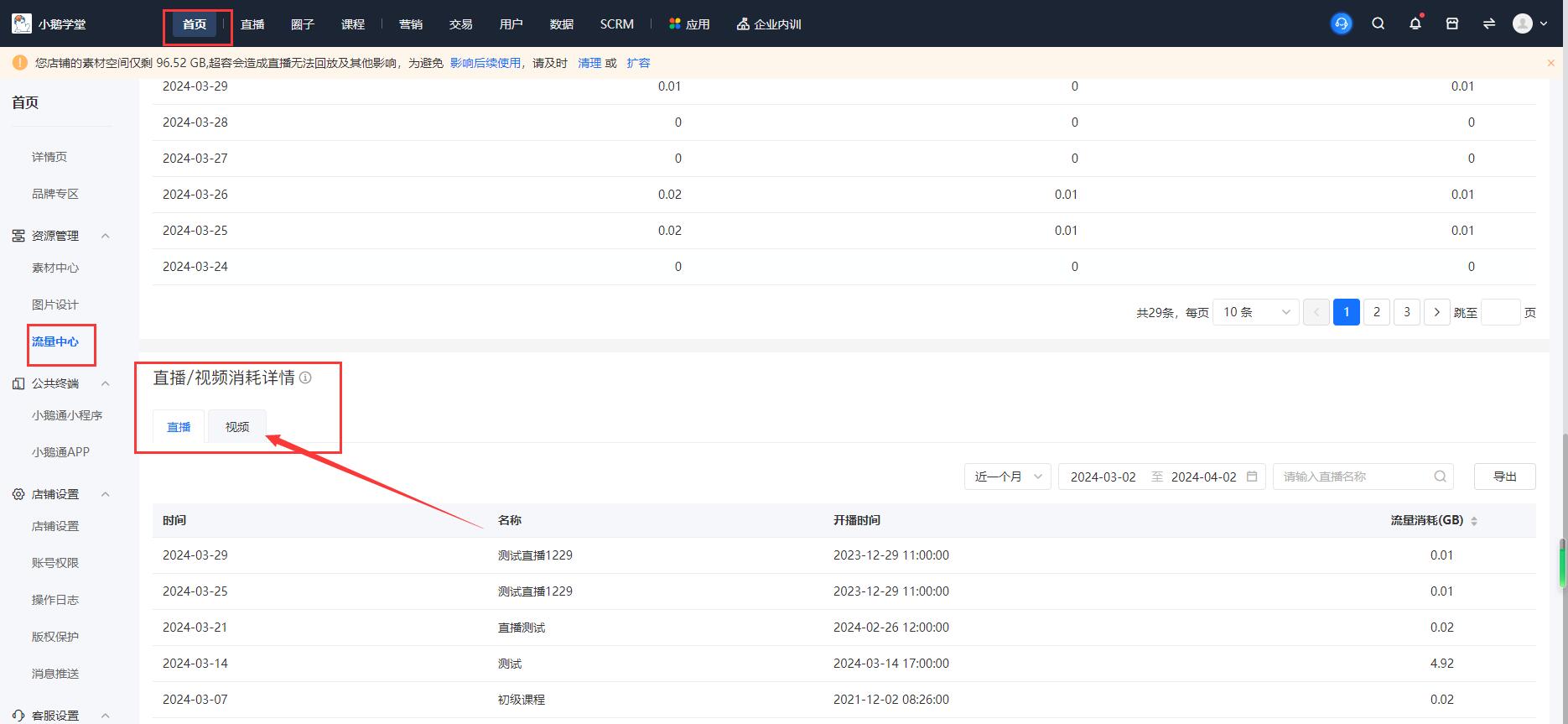Viewport: 1568px width, 724px height.
Task: Expand the user avatar account menu
Action: [x=1530, y=23]
